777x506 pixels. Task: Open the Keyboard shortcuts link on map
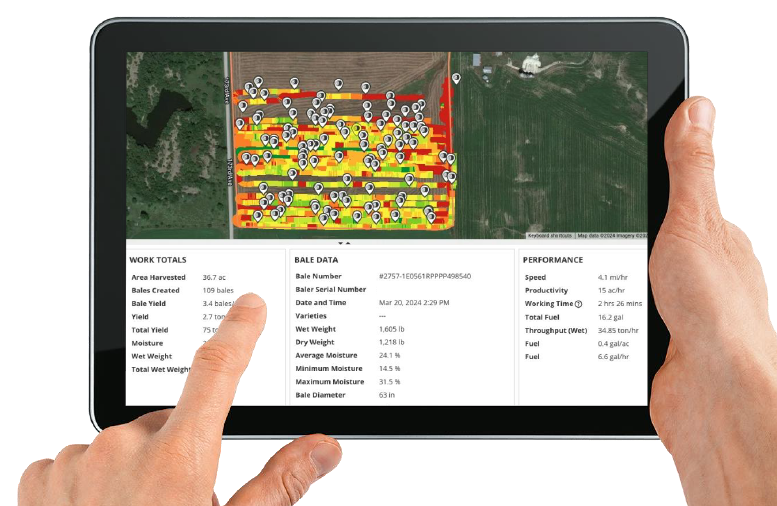point(550,236)
